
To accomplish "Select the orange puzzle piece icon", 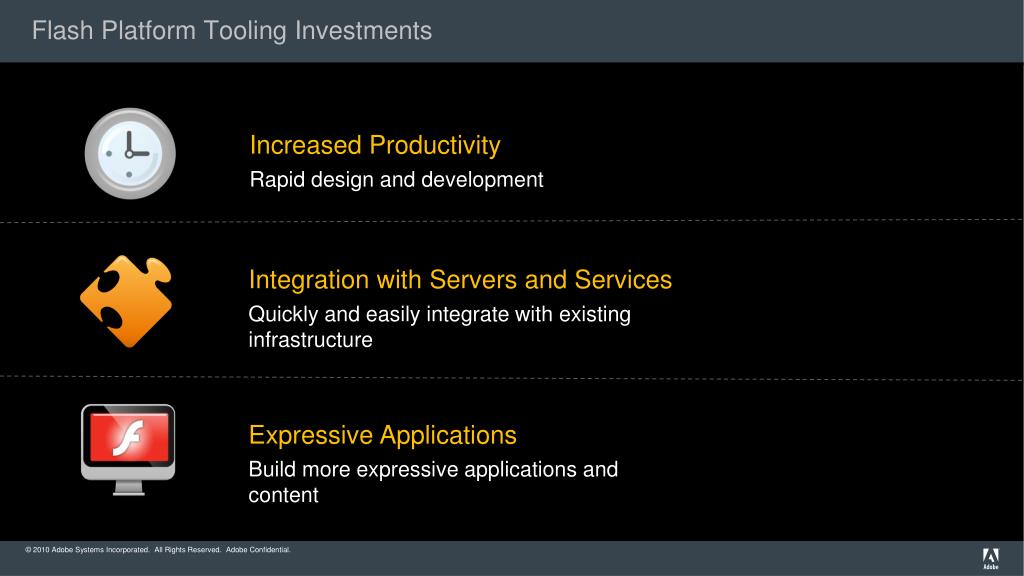I will coord(126,300).
